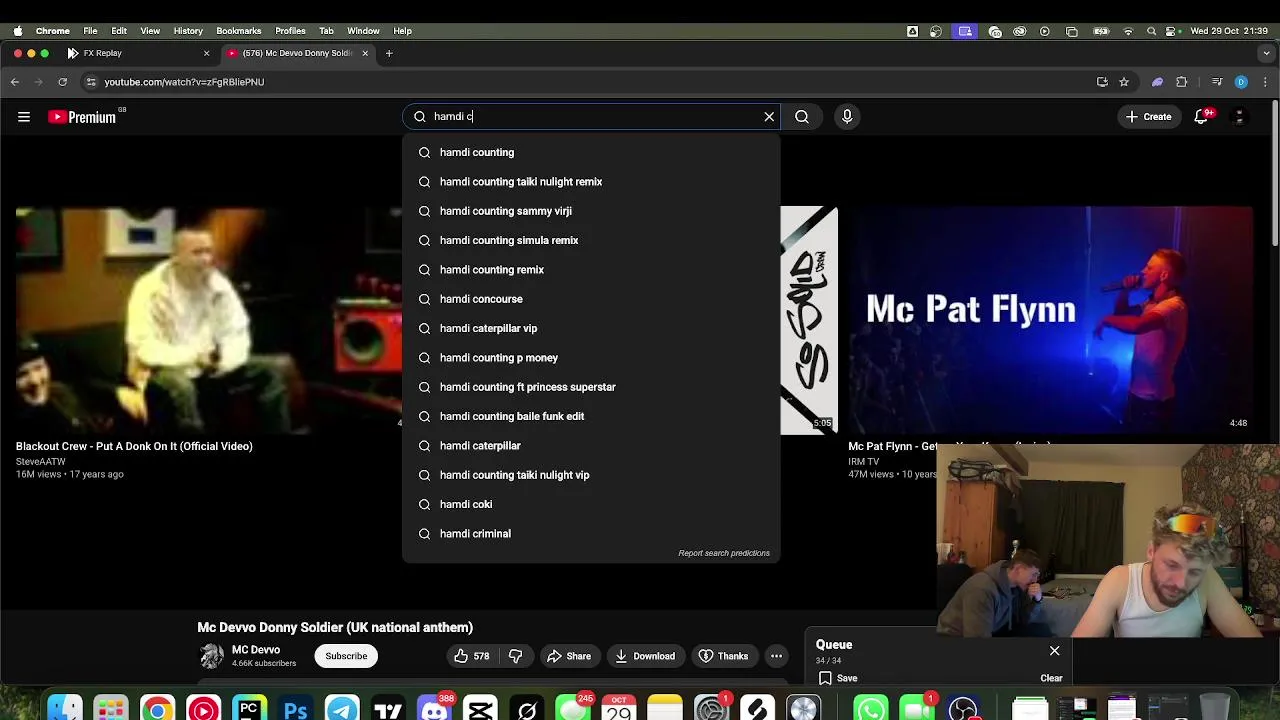This screenshot has height=720, width=1280.
Task: Close the Mc Devvo Donny Soldier tab
Action: (365, 53)
